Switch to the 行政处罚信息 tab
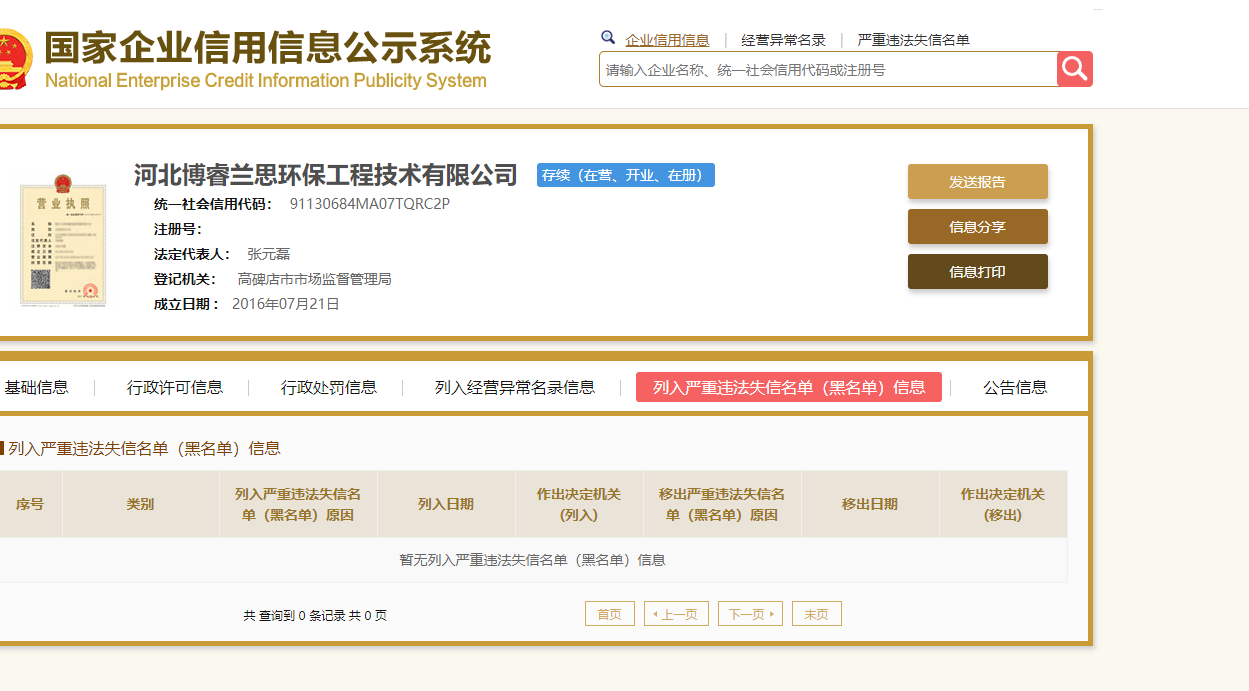Screen dimensions: 1249x691 coord(329,387)
